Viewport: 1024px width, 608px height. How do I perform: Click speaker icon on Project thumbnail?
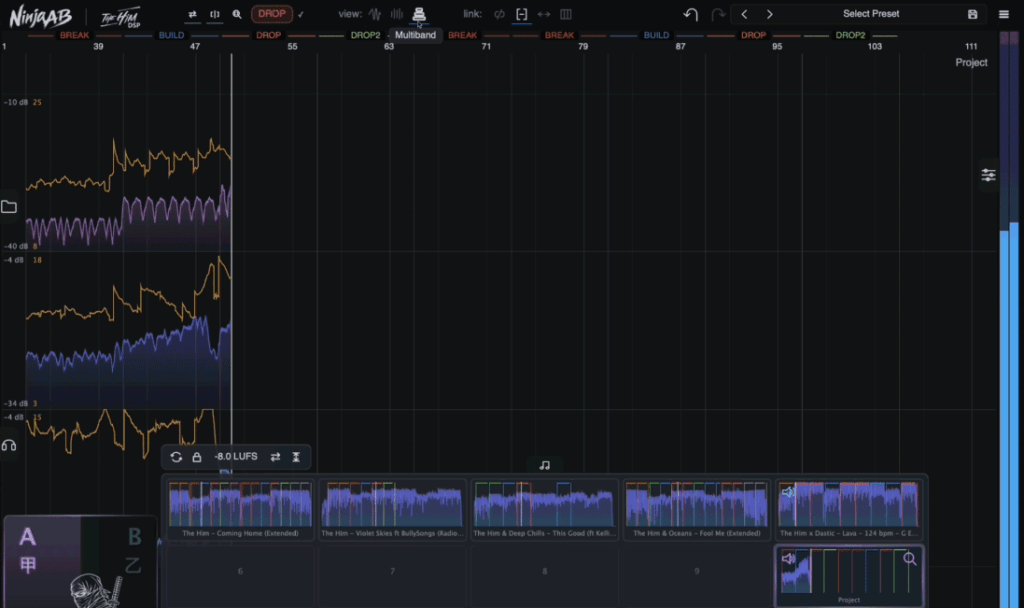pyautogui.click(x=788, y=558)
